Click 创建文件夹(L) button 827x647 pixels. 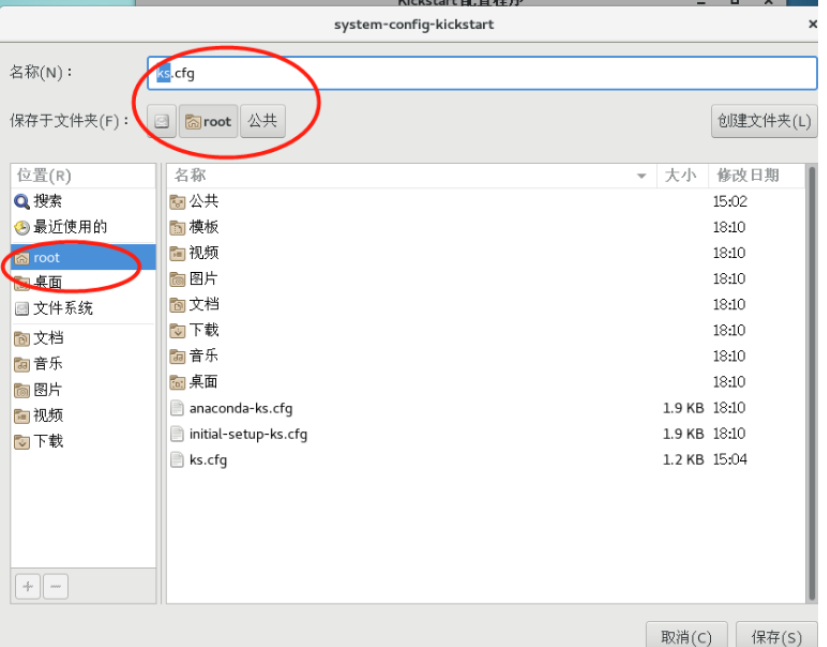coord(763,121)
